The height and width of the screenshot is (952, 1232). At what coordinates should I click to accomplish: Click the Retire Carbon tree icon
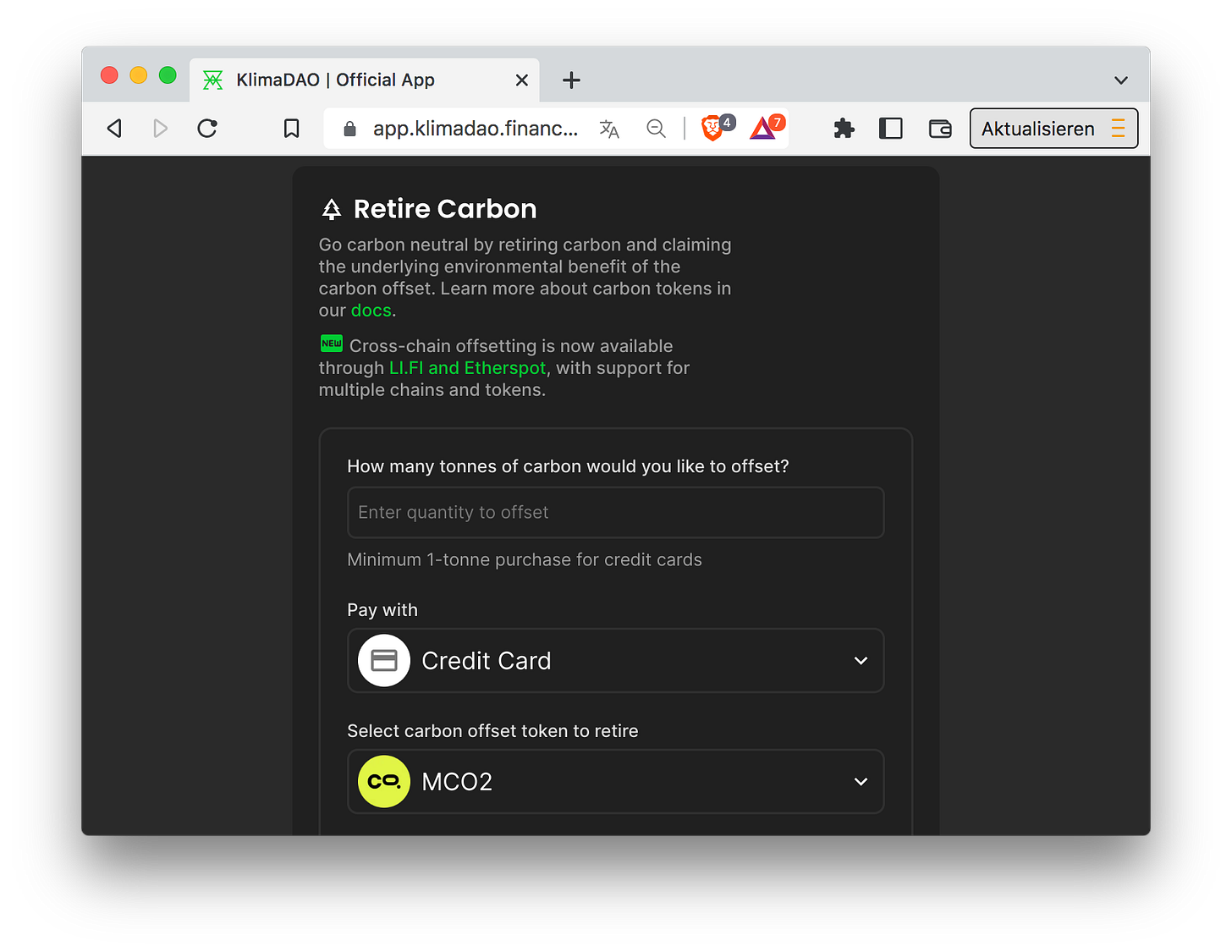pyautogui.click(x=332, y=209)
